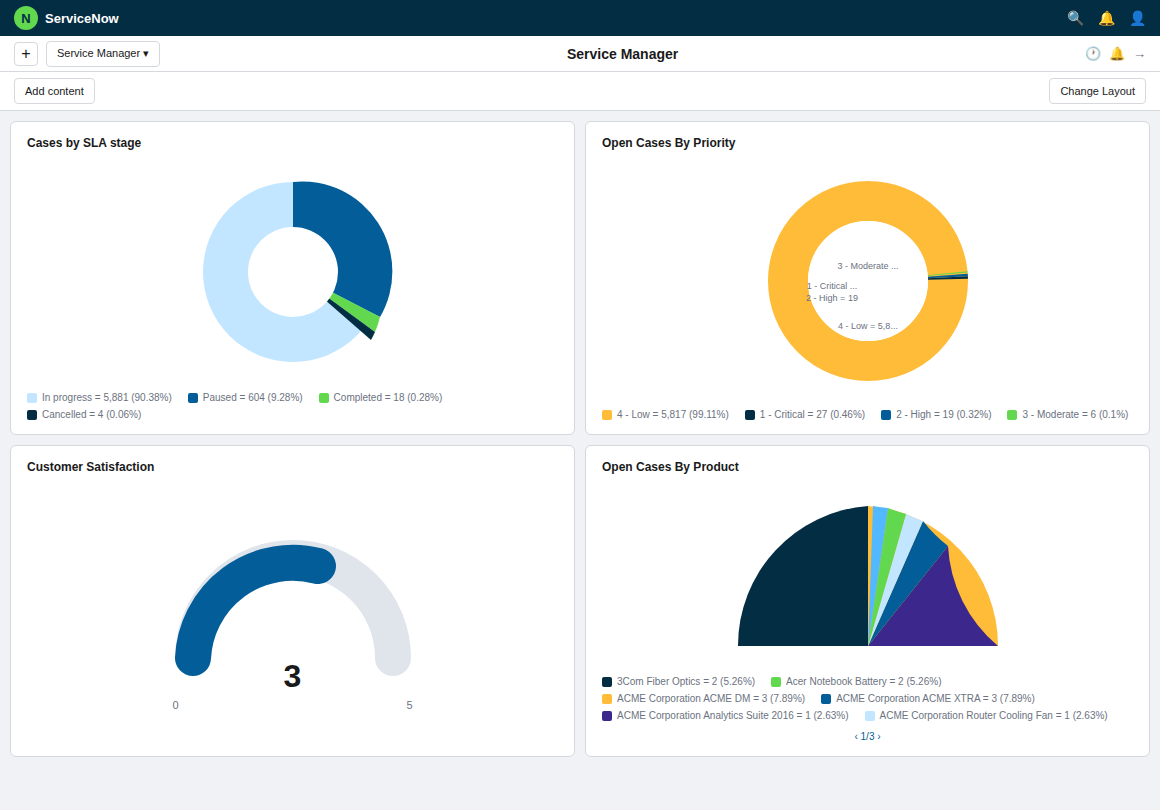Click the Add content button
Viewport: 1160px width, 810px height.
tap(54, 91)
